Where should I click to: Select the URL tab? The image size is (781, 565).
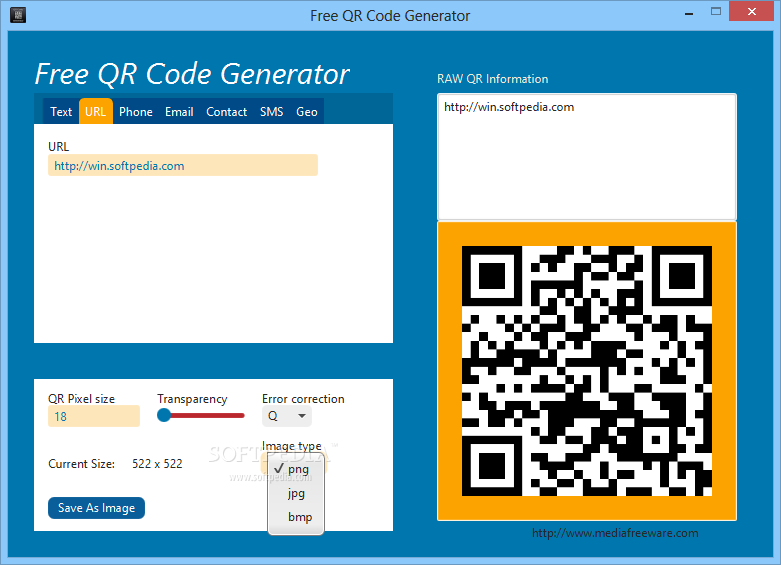click(96, 111)
